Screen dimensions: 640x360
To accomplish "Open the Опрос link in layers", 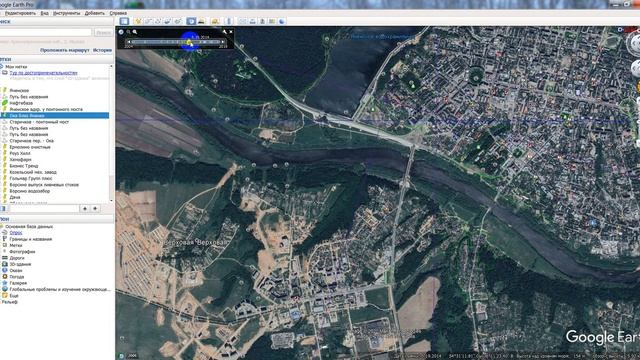I will (16, 233).
